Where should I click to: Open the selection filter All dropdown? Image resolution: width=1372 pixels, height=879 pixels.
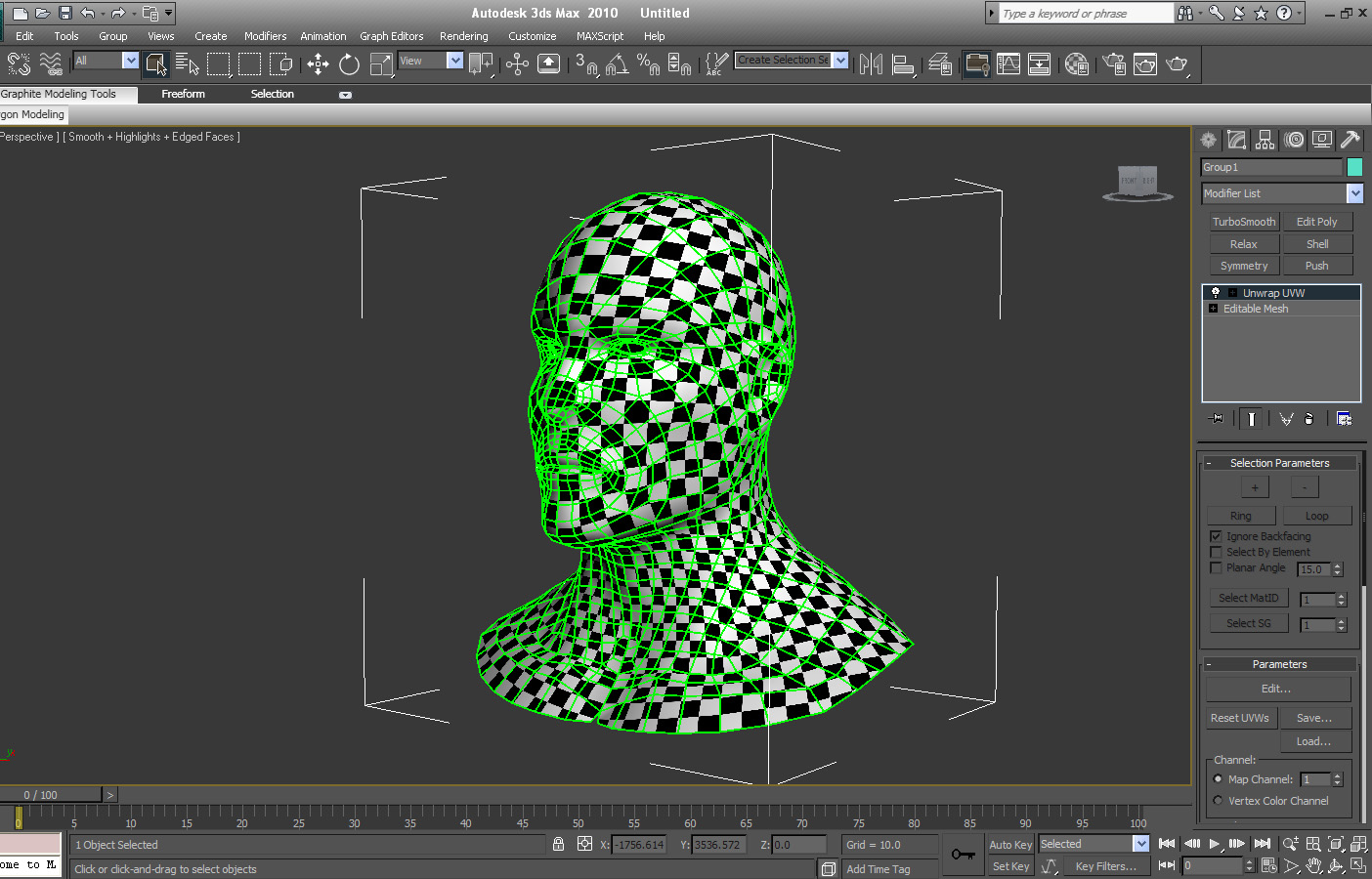130,61
